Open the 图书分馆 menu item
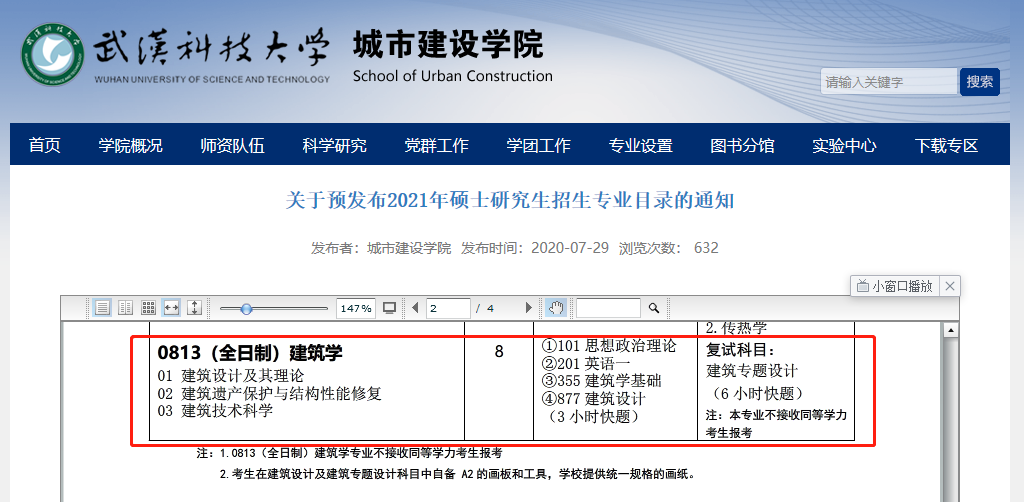Screen dimensions: 1024x502 (743, 146)
